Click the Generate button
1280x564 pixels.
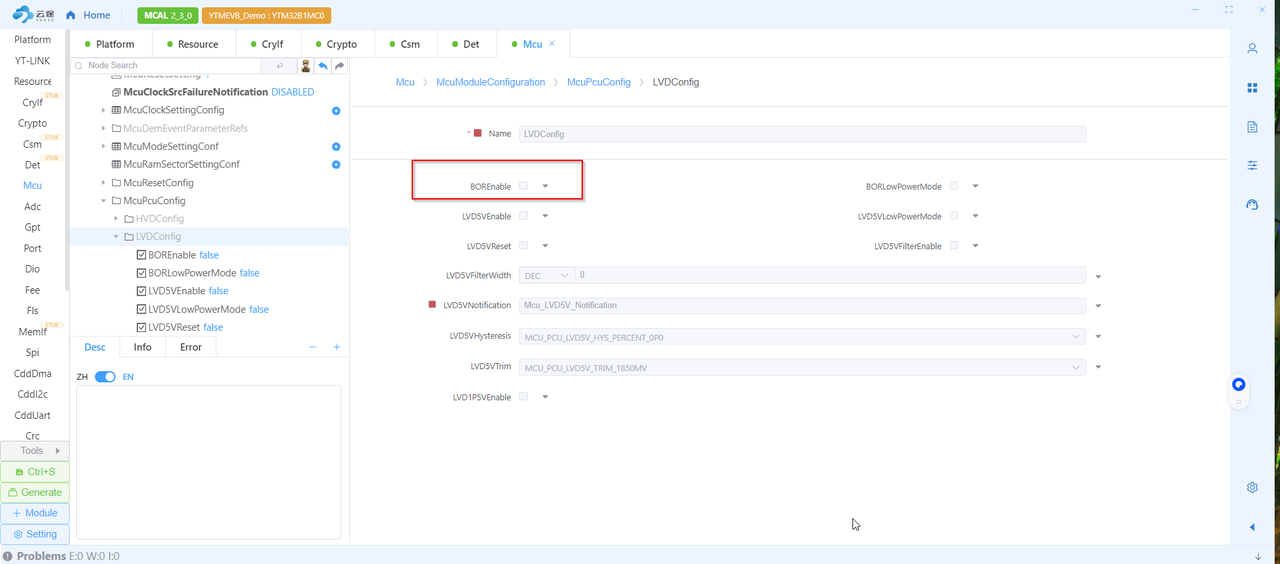[x=35, y=493]
